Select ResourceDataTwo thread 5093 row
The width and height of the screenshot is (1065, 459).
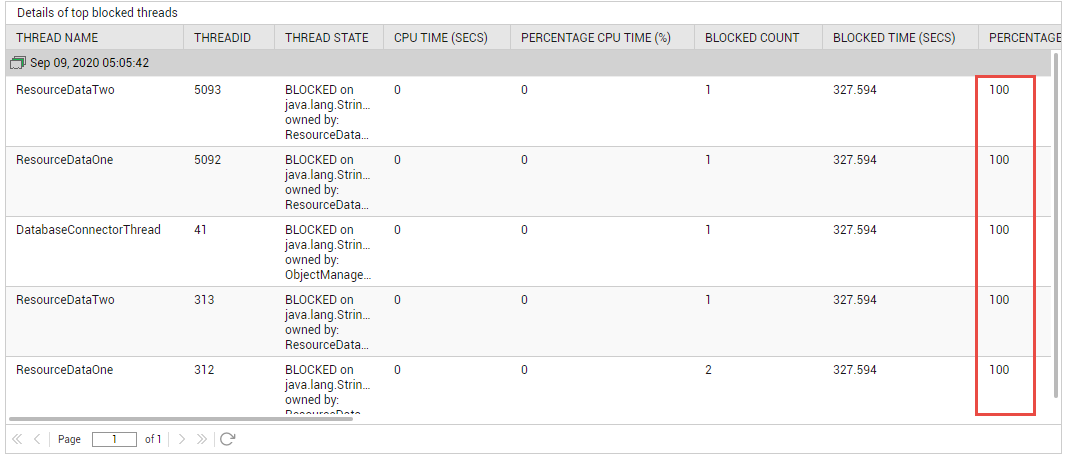click(x=529, y=111)
